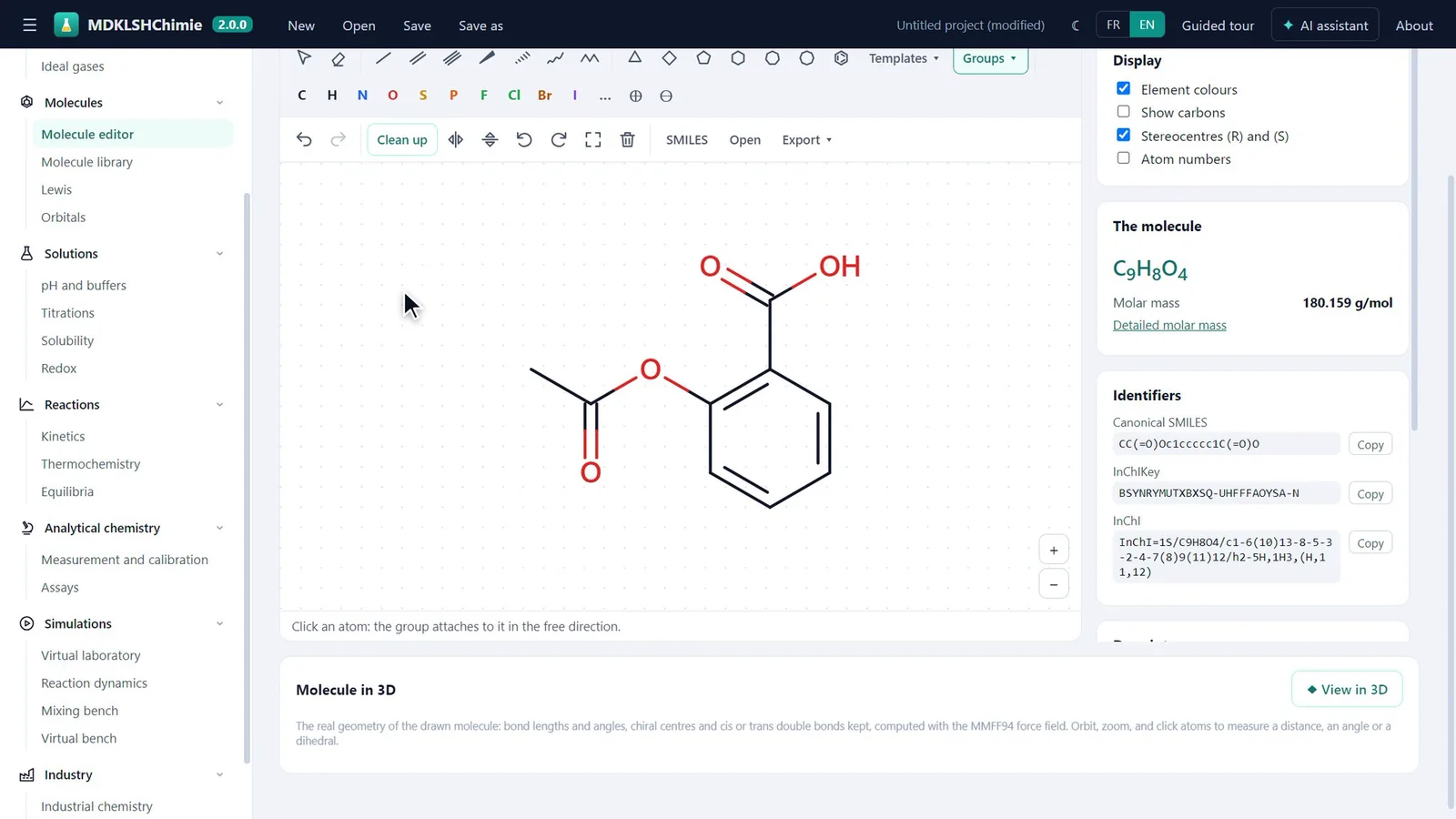Choose the single bond tool

click(383, 58)
